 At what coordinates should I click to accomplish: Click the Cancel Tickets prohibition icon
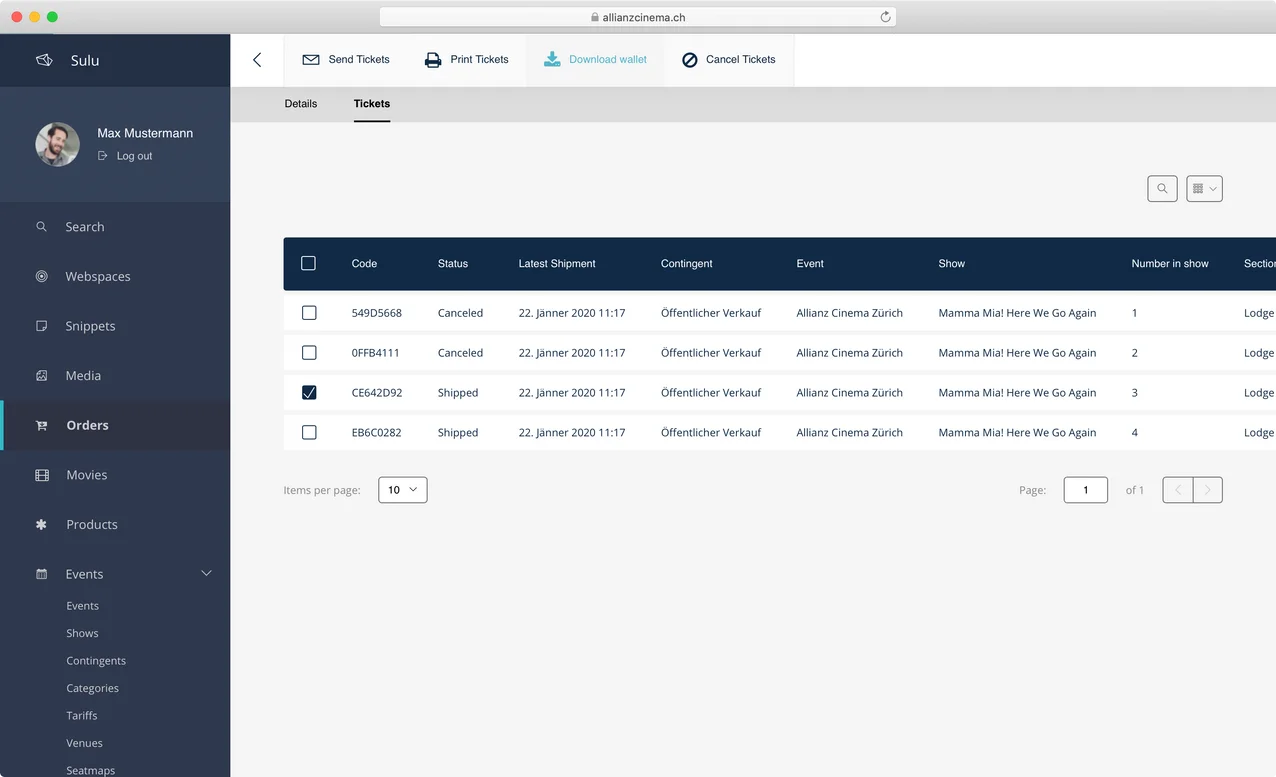click(x=689, y=60)
